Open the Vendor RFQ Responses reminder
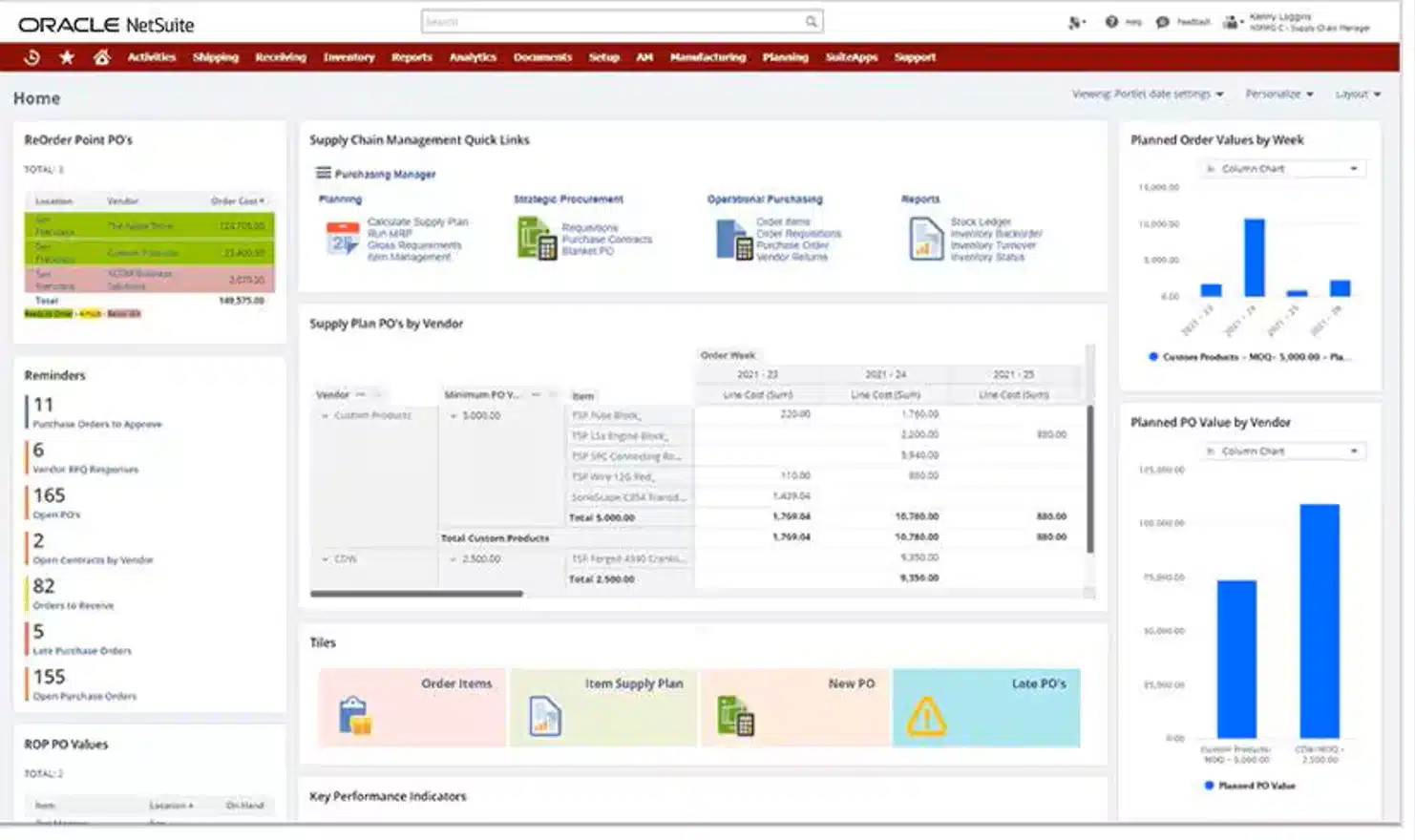 [x=85, y=470]
